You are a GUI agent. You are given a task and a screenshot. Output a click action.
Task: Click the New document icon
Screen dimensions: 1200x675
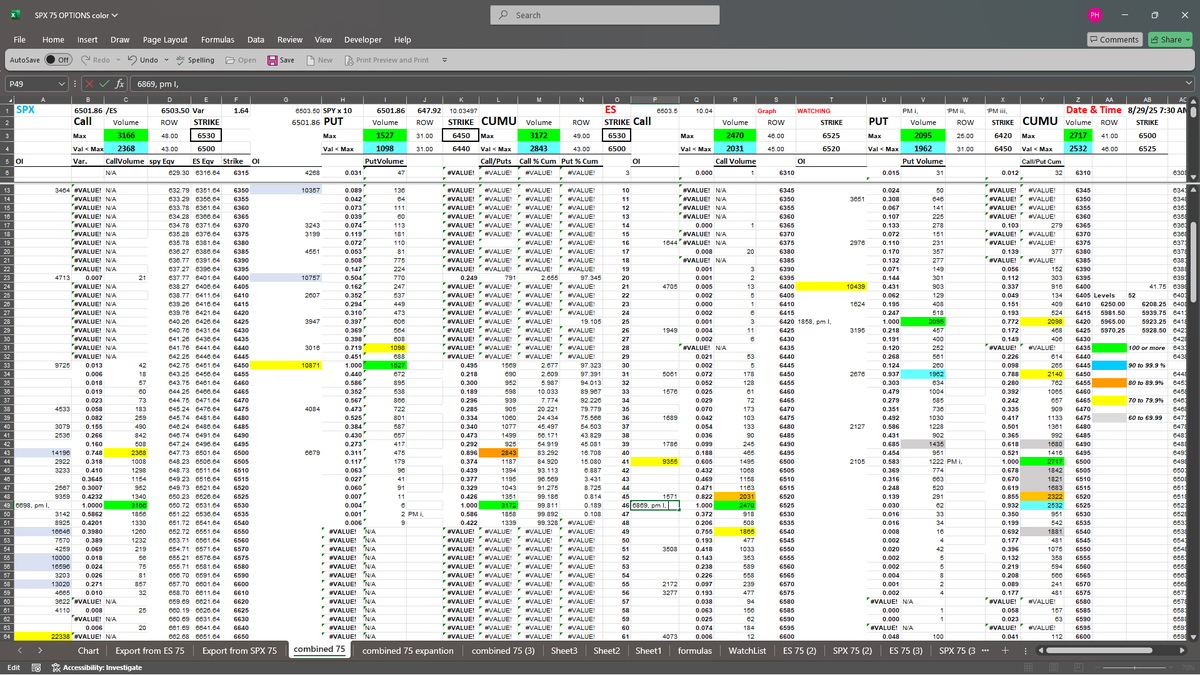pyautogui.click(x=310, y=60)
